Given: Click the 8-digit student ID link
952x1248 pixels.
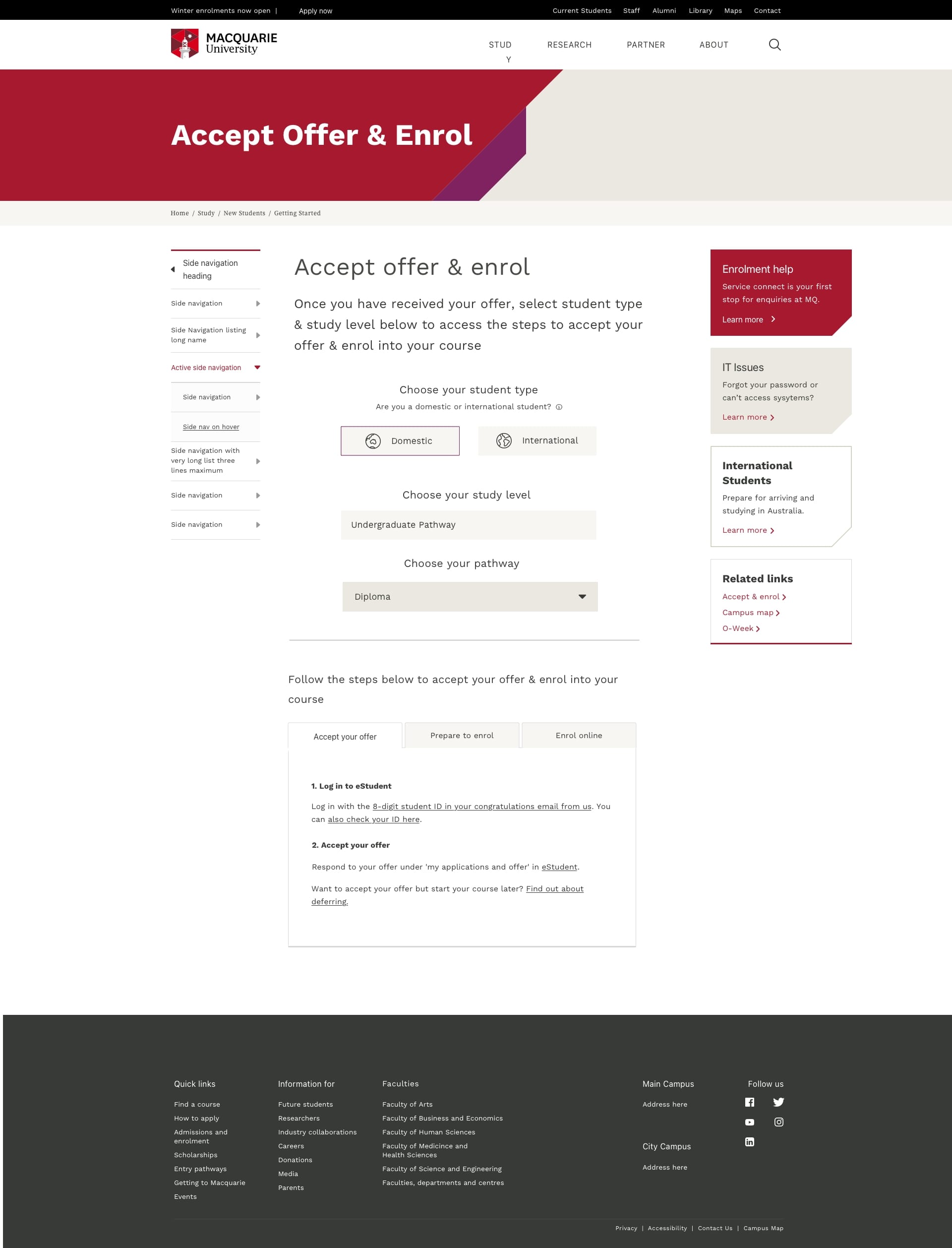Looking at the screenshot, I should point(481,806).
